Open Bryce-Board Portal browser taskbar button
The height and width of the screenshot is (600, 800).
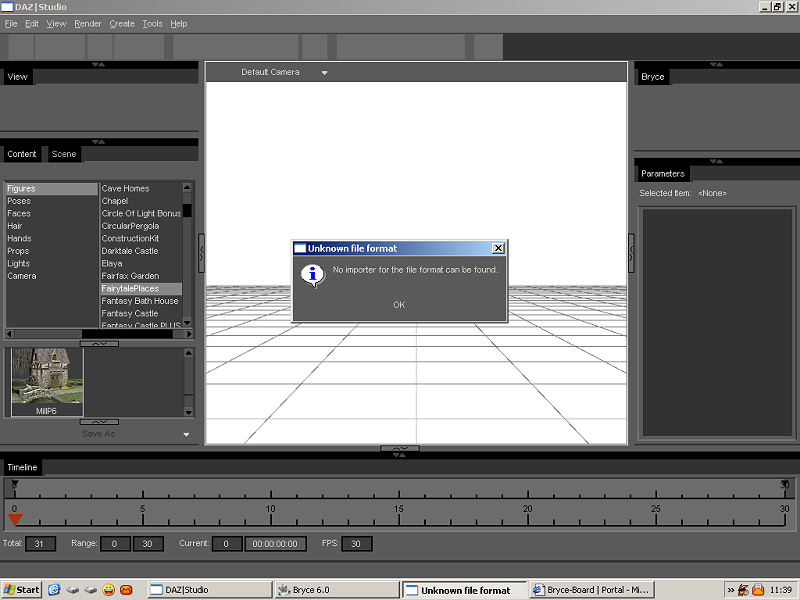pyautogui.click(x=592, y=590)
